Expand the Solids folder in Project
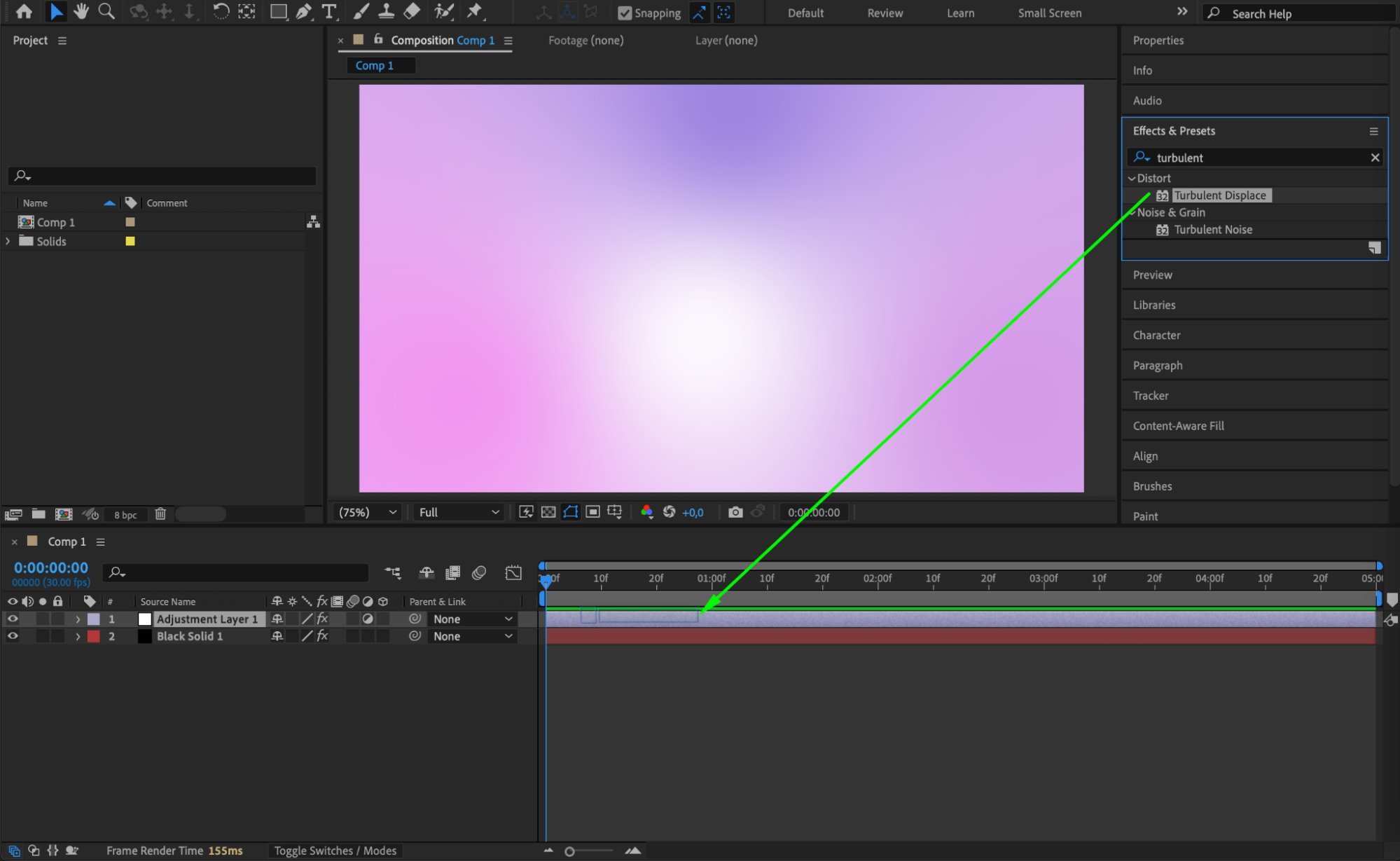The image size is (1400, 861). pos(8,241)
